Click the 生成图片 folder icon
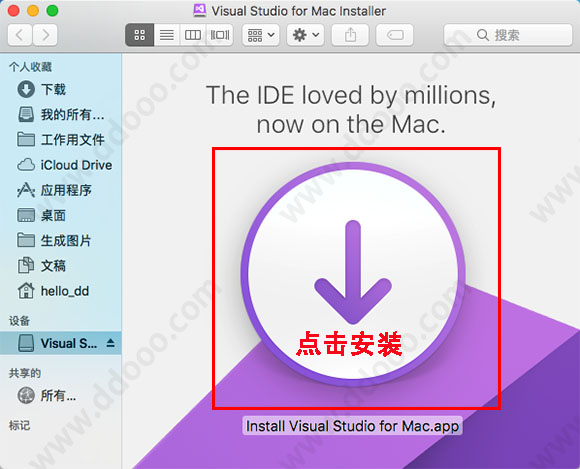The image size is (580, 469). pos(26,240)
